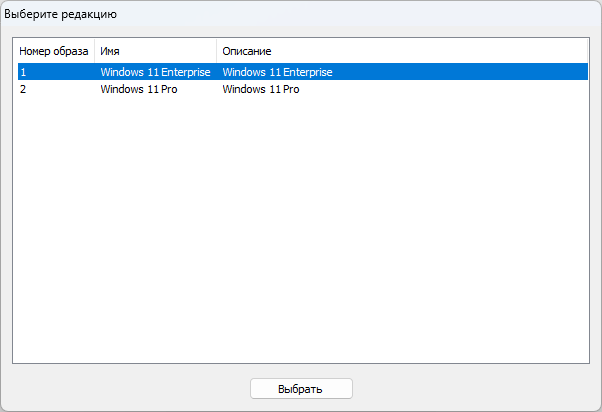
Task: Select Windows 11 Enterprise in Имя column
Action: [155, 72]
